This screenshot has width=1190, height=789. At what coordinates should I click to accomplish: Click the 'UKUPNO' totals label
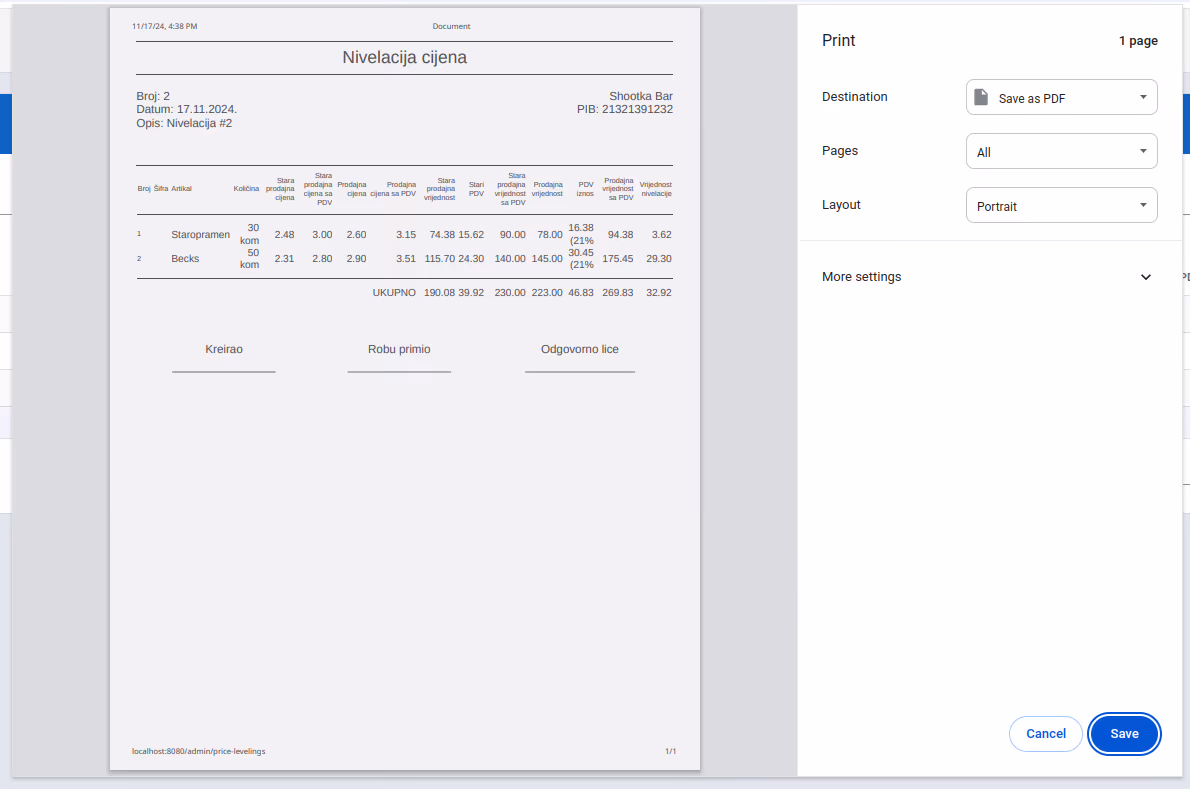pos(394,293)
